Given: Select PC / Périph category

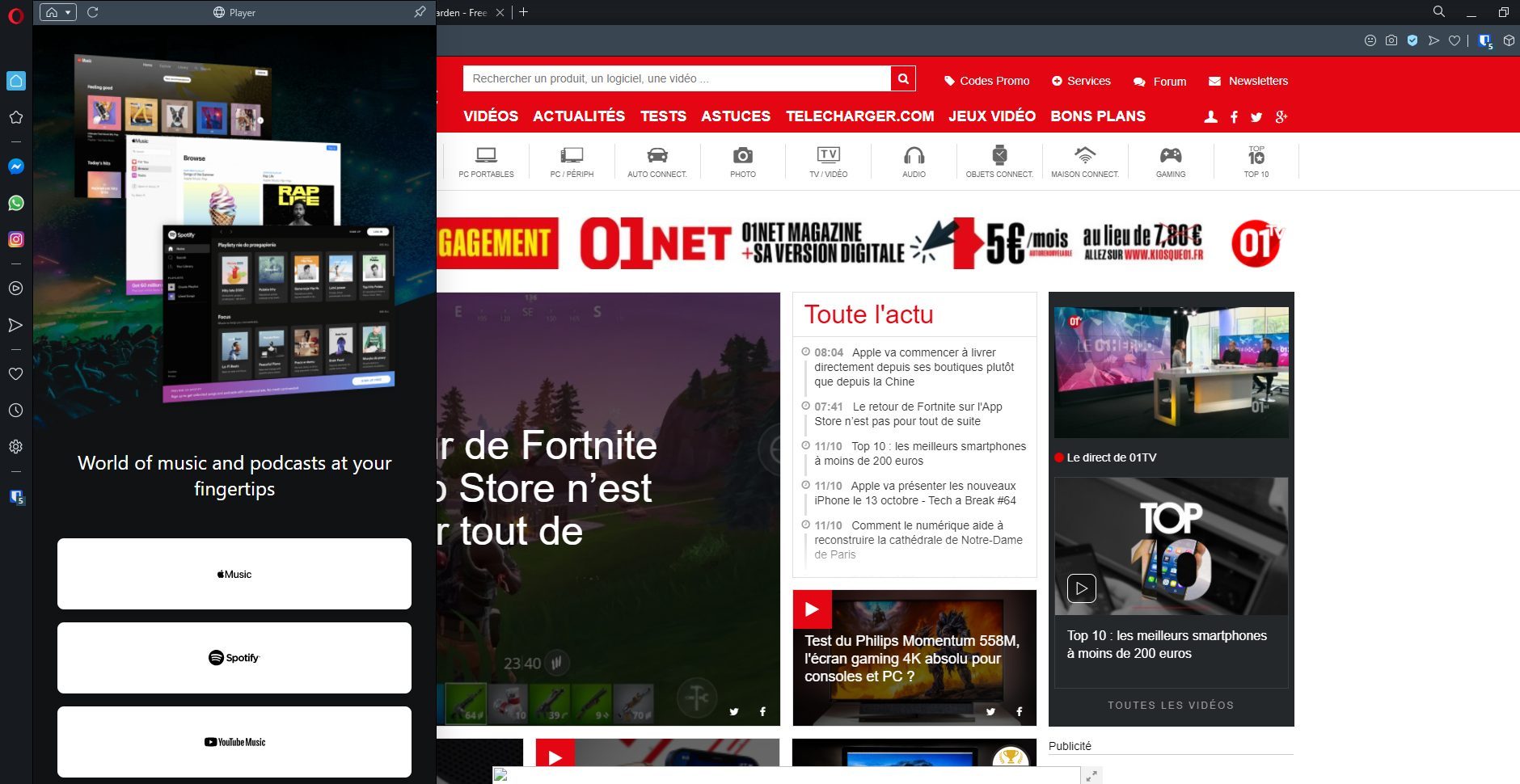Looking at the screenshot, I should pyautogui.click(x=572, y=162).
